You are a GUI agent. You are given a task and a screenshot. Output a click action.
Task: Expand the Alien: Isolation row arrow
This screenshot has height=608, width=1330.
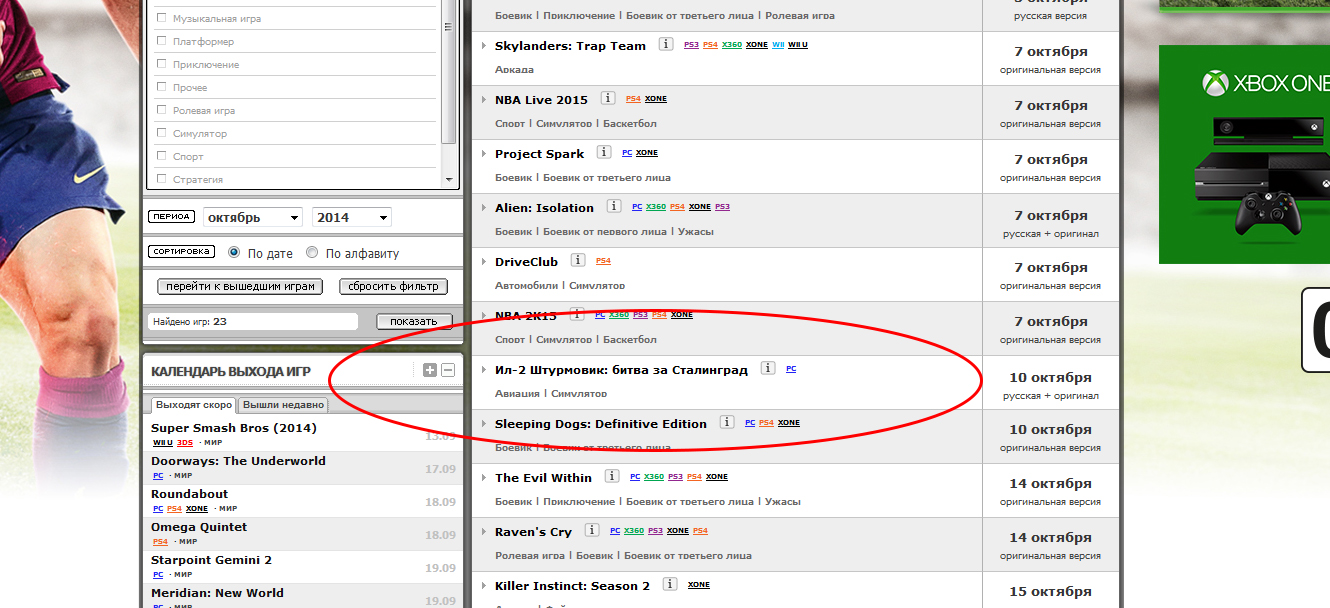[483, 208]
